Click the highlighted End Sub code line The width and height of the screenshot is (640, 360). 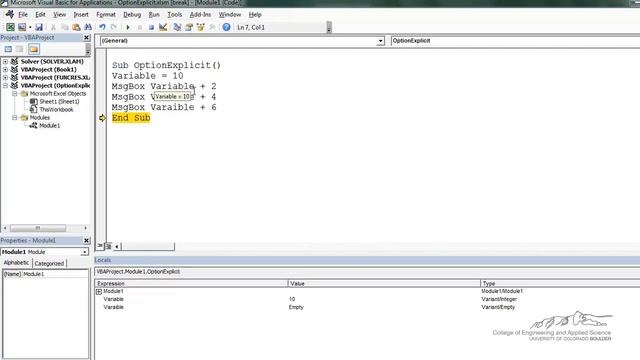[131, 118]
